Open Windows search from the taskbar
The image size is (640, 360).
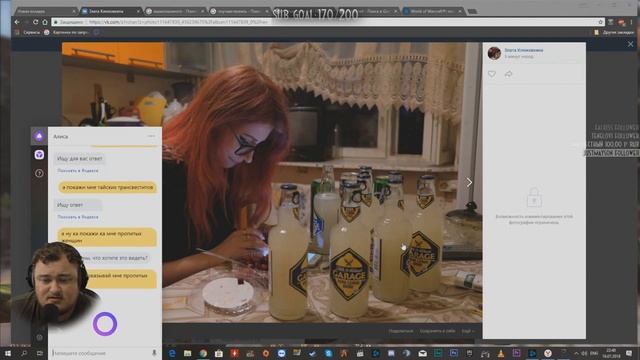tap(24, 353)
